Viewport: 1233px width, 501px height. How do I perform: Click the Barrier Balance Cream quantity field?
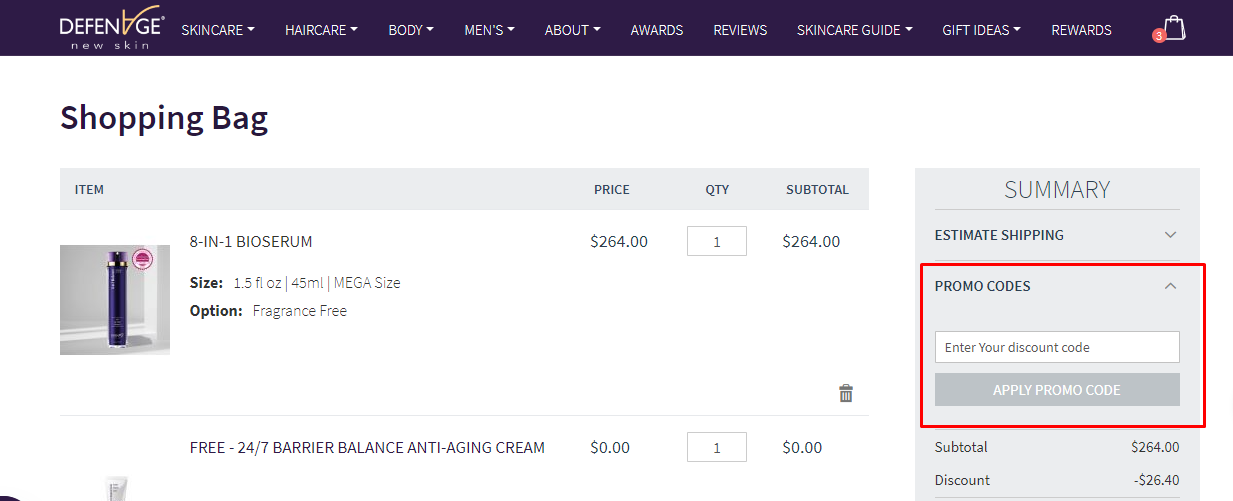coord(717,447)
